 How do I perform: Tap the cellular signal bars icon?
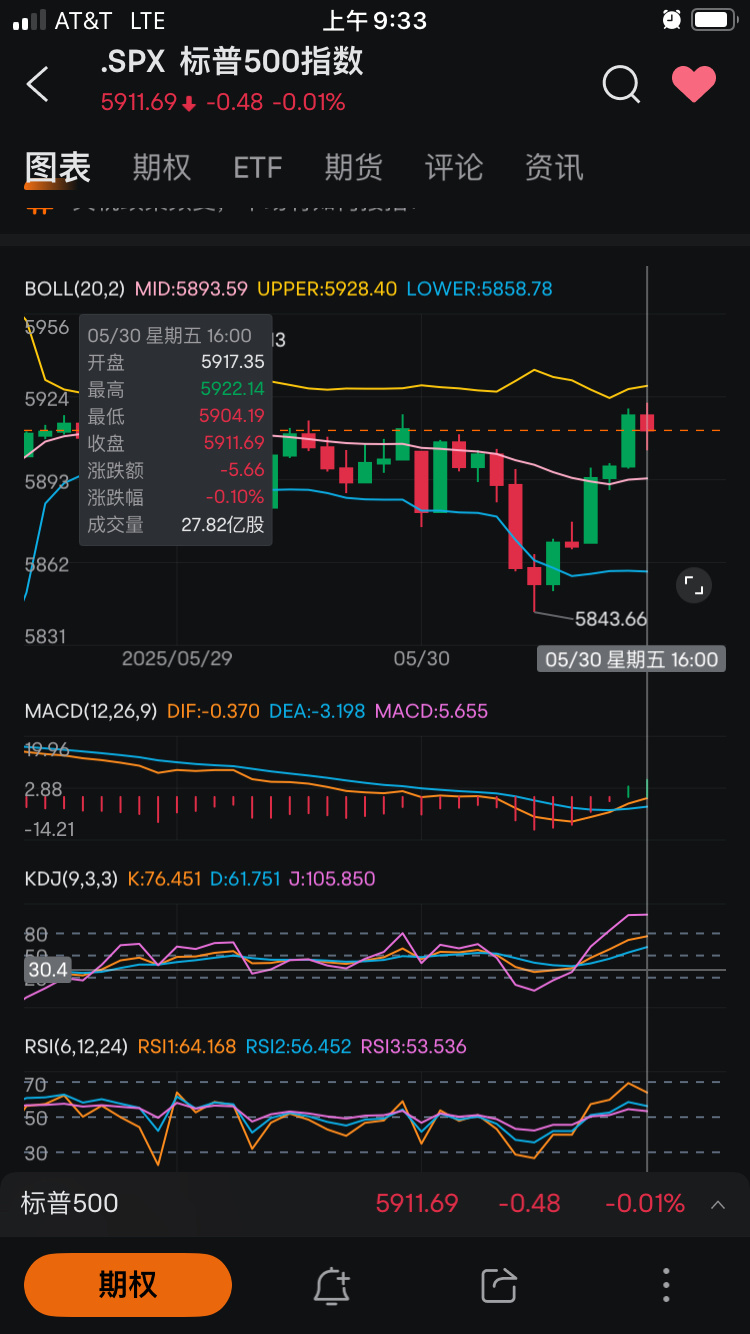(30, 20)
